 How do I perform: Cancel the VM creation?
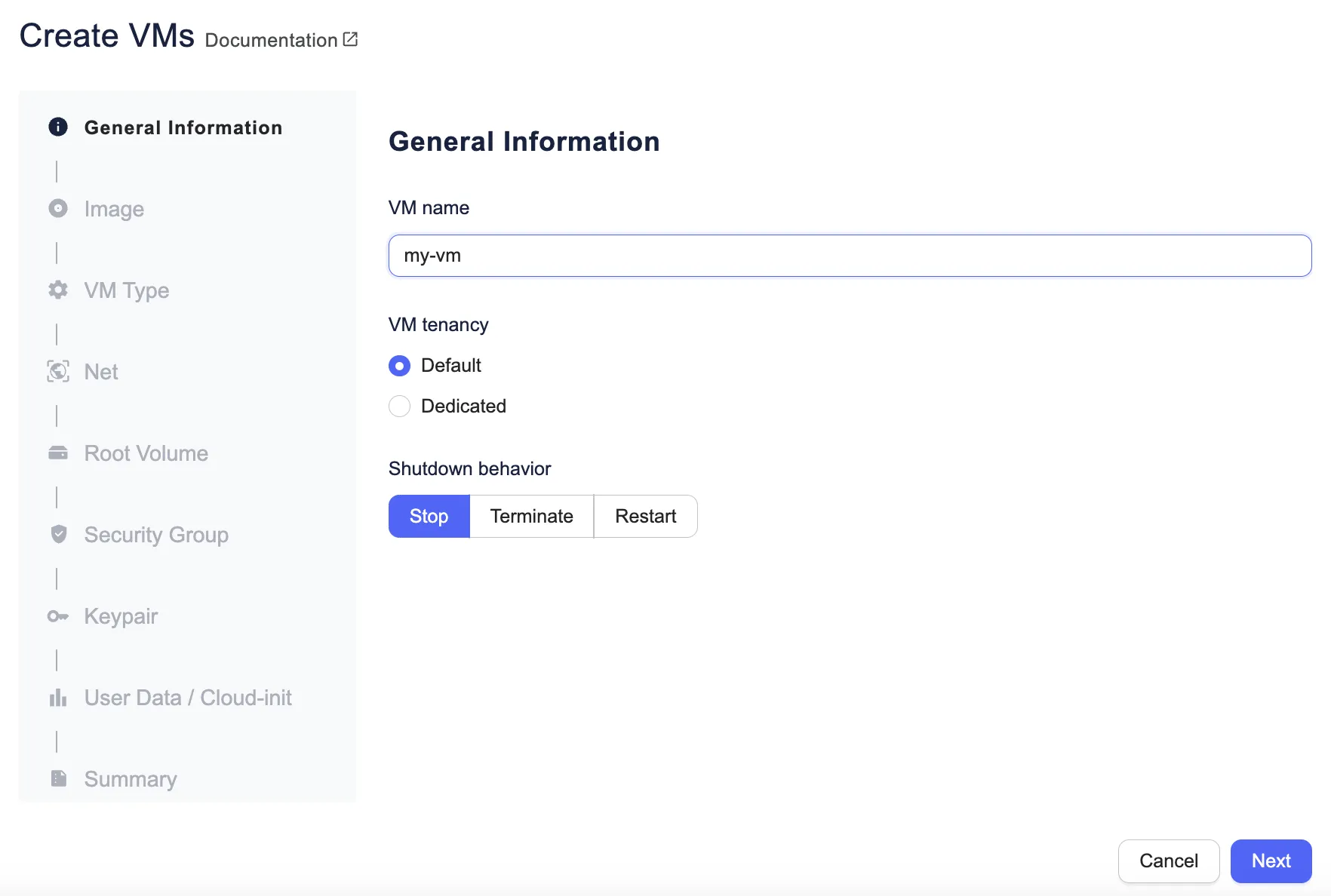pyautogui.click(x=1168, y=861)
